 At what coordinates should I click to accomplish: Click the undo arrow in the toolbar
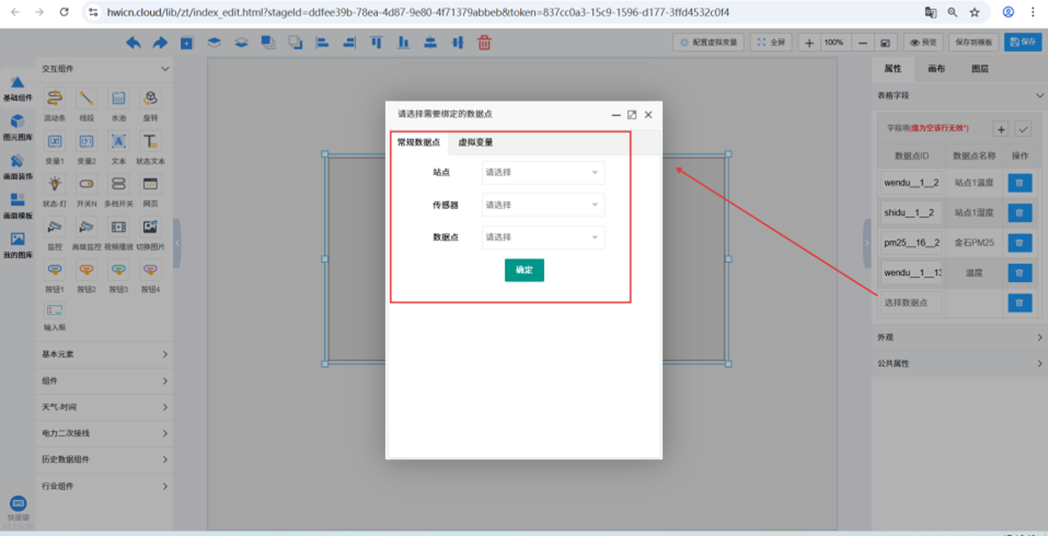pyautogui.click(x=133, y=43)
